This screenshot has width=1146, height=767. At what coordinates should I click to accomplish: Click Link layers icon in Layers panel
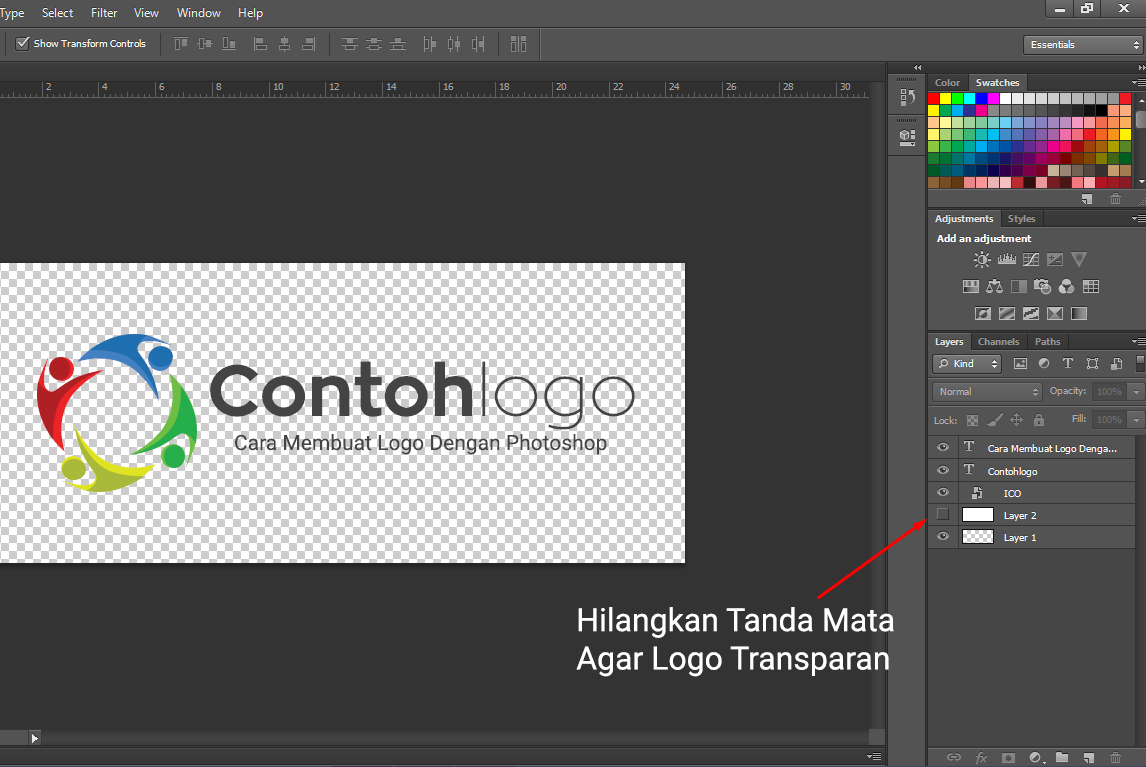pos(954,757)
